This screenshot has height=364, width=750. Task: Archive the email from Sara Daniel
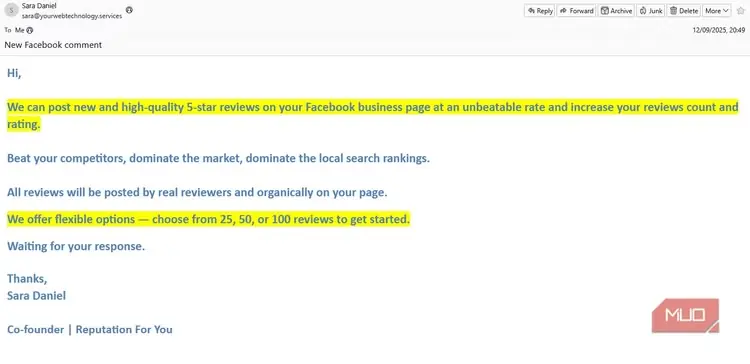point(617,11)
